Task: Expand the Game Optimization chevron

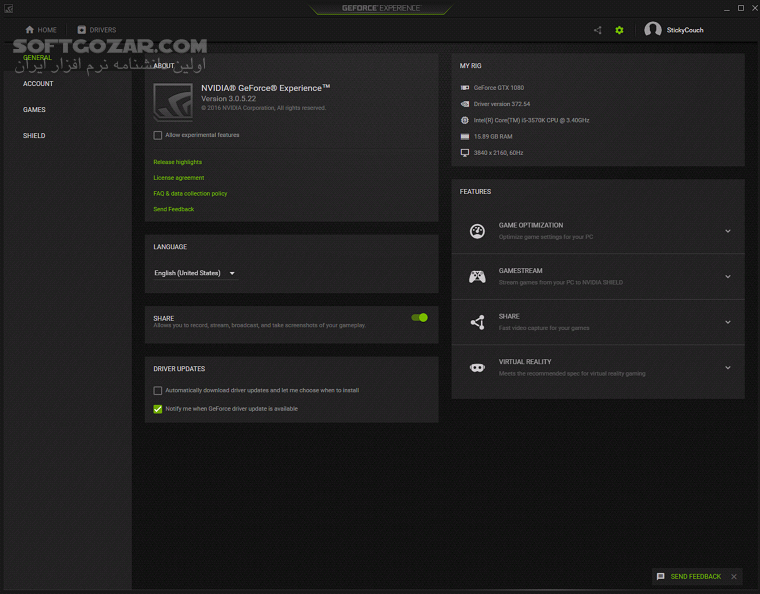Action: point(728,231)
